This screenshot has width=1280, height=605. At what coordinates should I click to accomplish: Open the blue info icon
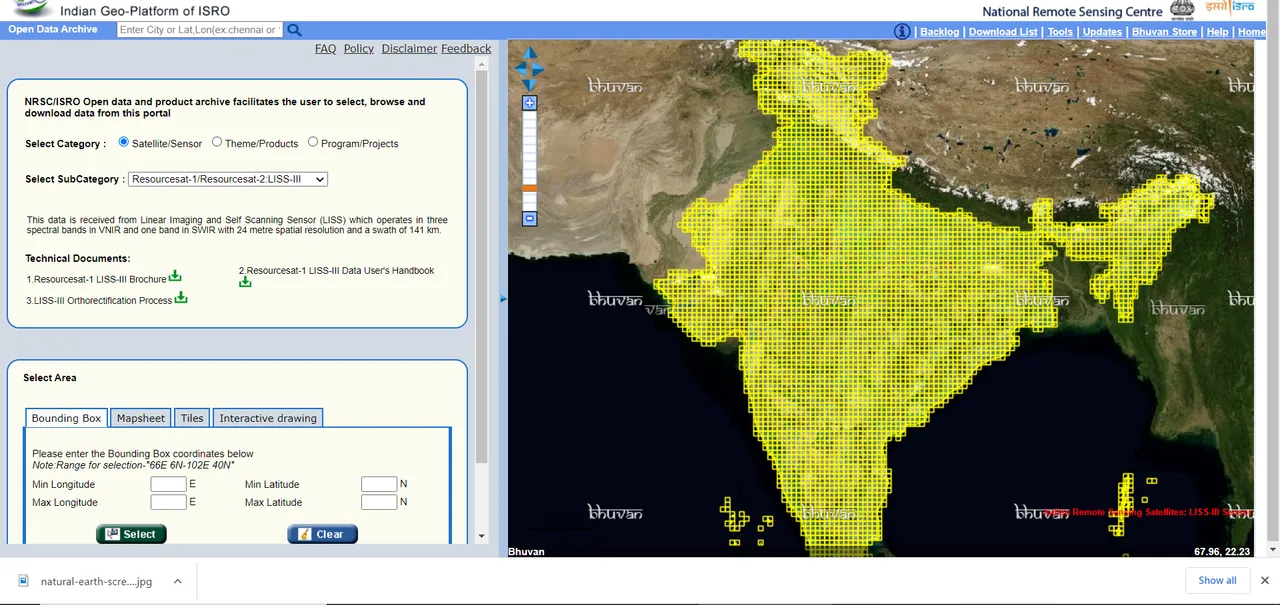pyautogui.click(x=902, y=31)
